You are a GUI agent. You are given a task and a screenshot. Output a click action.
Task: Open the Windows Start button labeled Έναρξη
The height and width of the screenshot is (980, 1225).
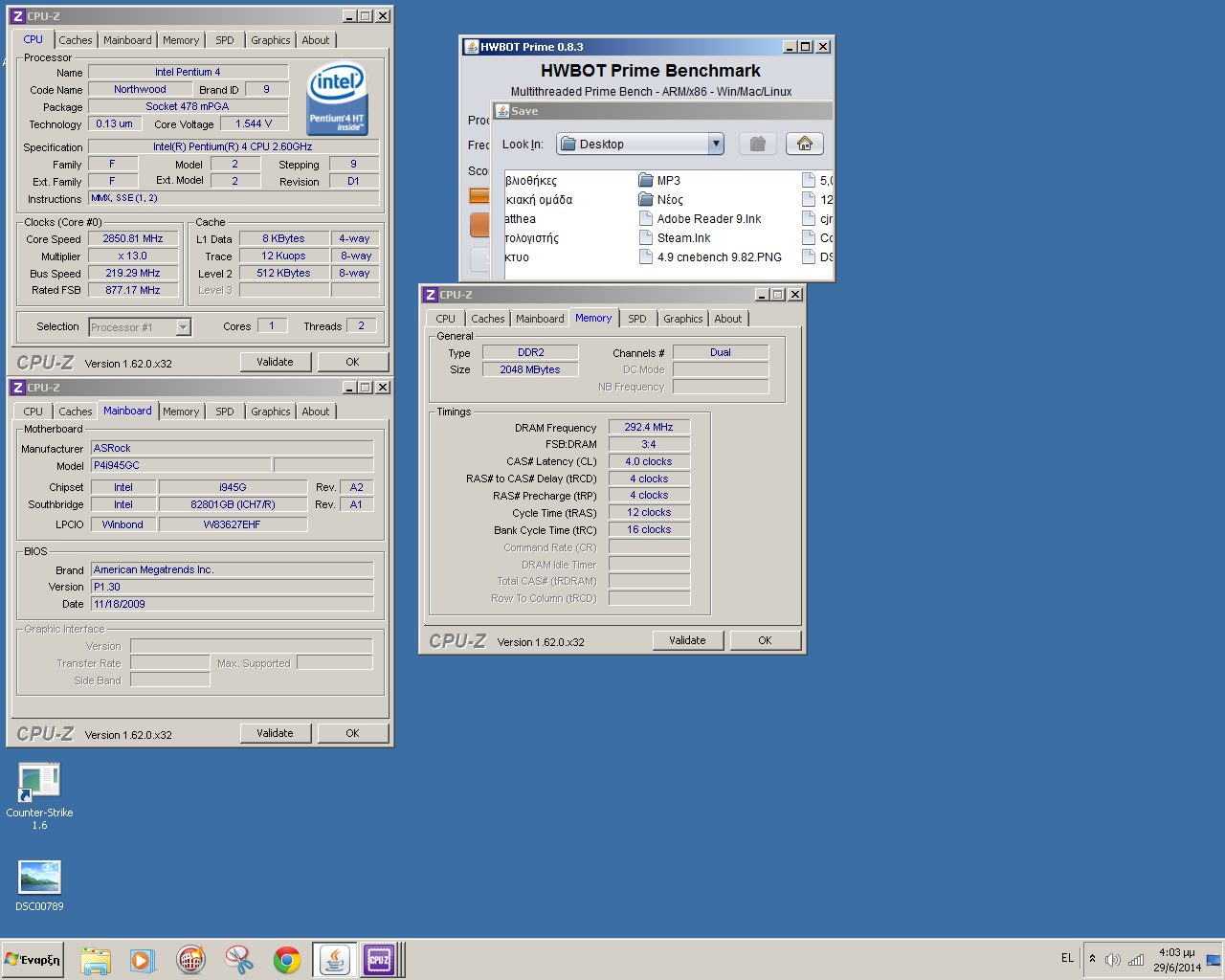(33, 960)
